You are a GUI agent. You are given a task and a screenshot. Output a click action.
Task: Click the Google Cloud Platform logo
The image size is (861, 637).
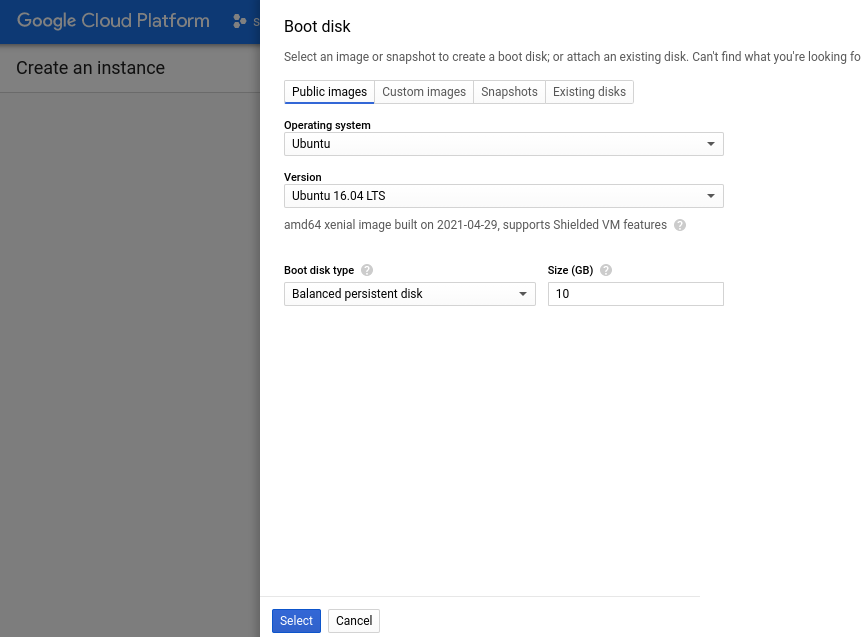pos(113,21)
